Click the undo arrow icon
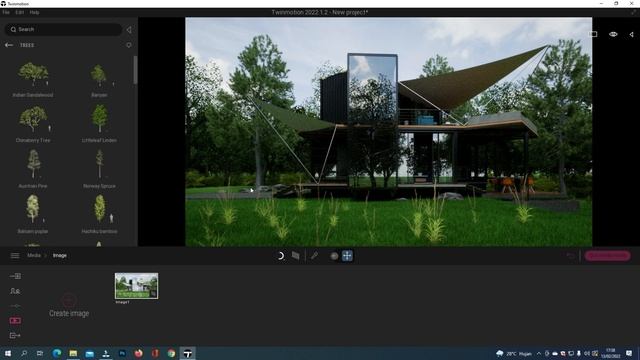Viewport: 640px width, 360px height. point(570,256)
